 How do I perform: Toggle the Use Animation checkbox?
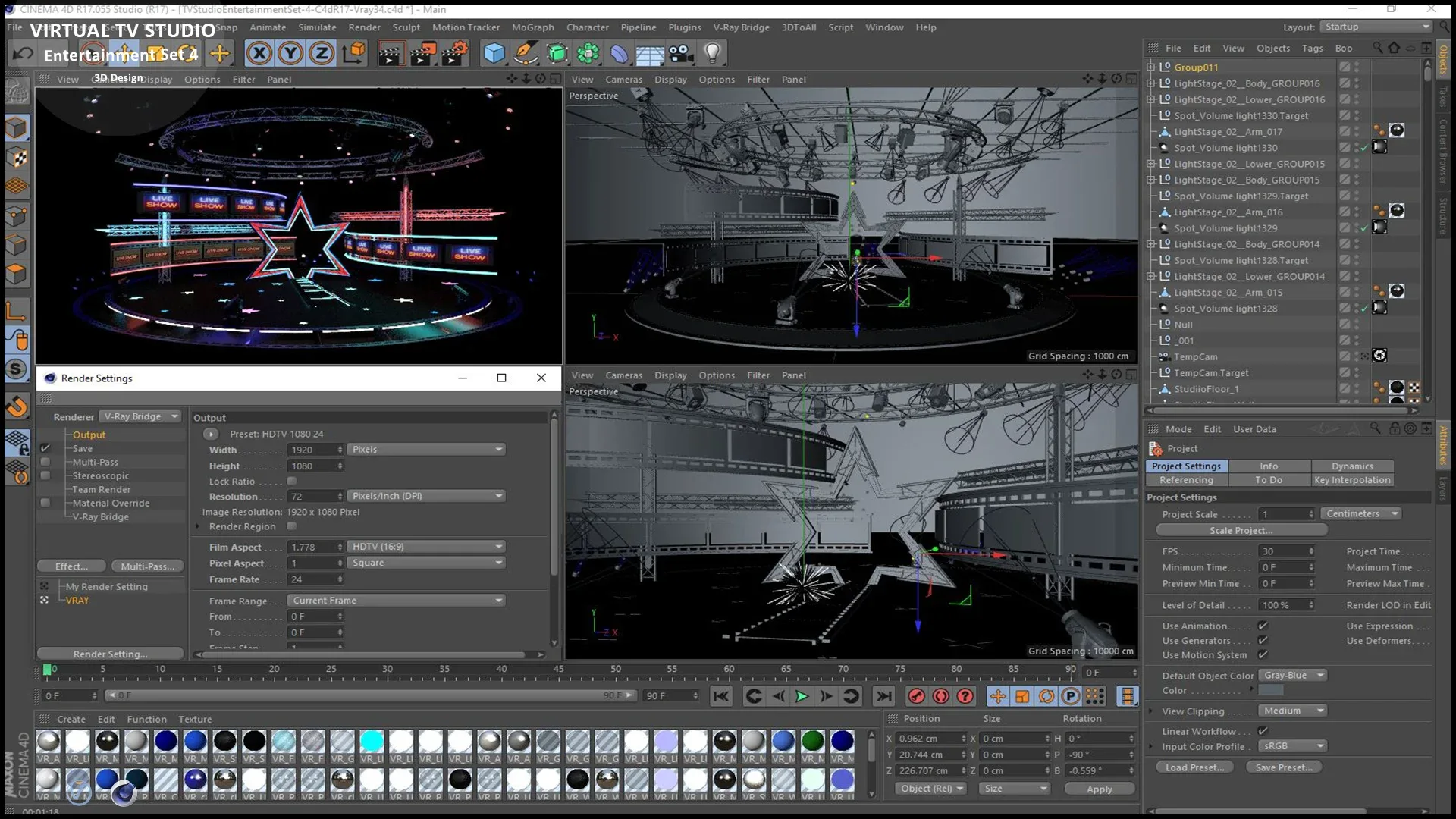point(1263,626)
